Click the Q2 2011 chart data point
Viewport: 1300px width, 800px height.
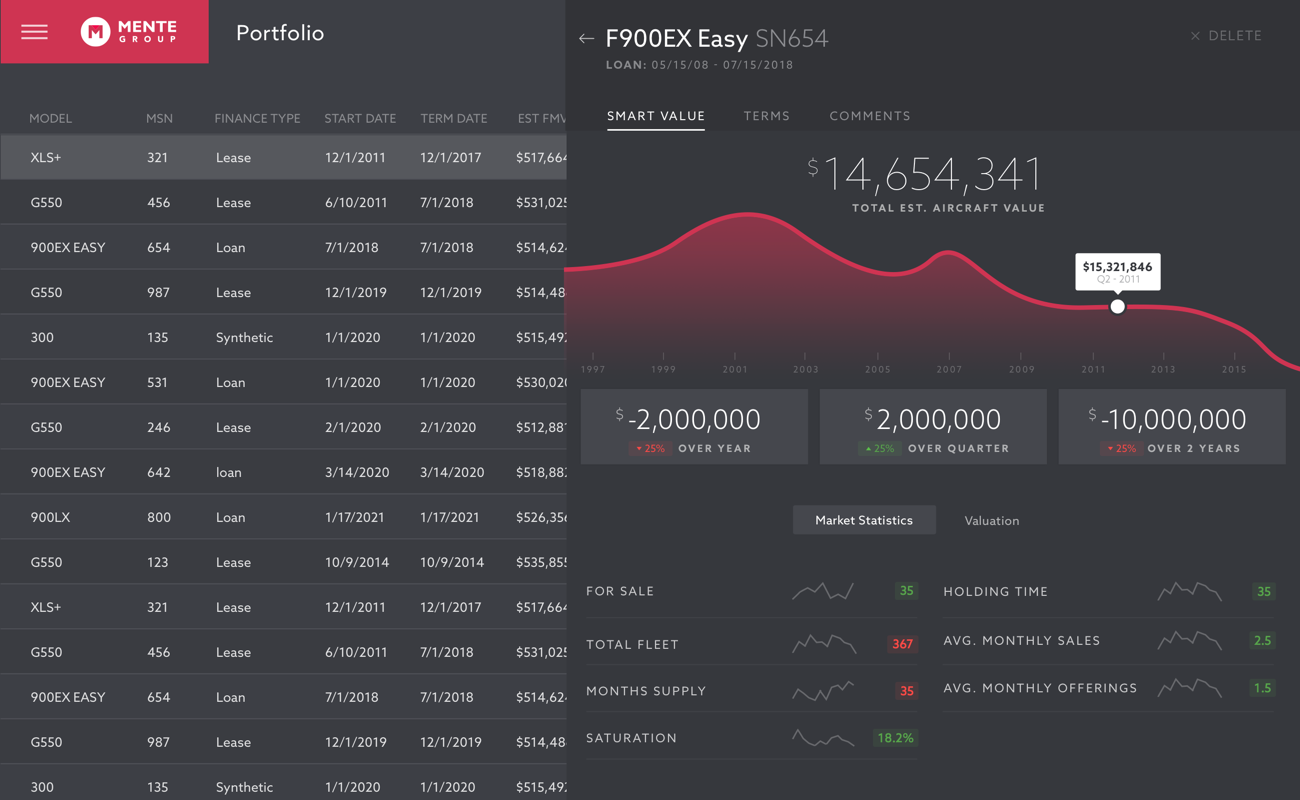click(1117, 307)
